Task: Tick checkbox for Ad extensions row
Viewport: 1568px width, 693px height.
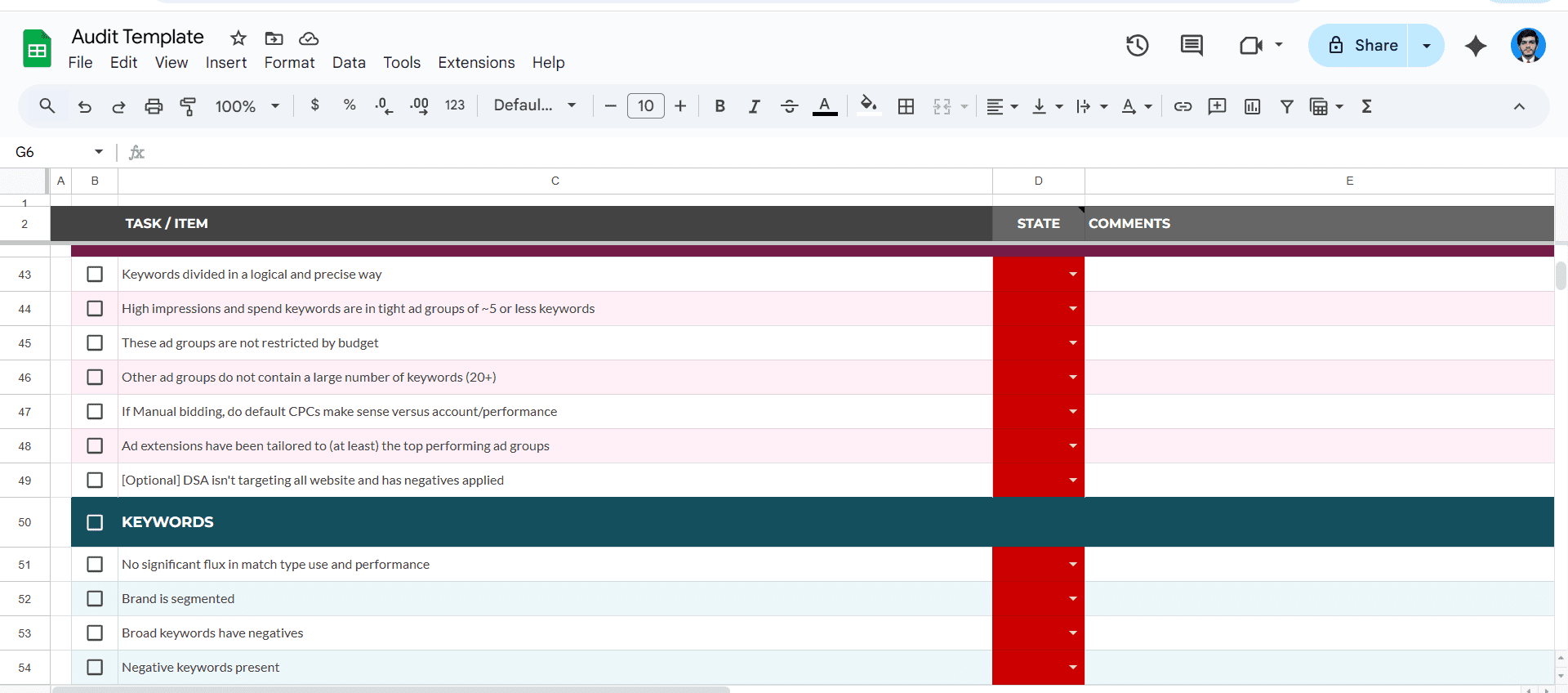Action: pos(95,446)
